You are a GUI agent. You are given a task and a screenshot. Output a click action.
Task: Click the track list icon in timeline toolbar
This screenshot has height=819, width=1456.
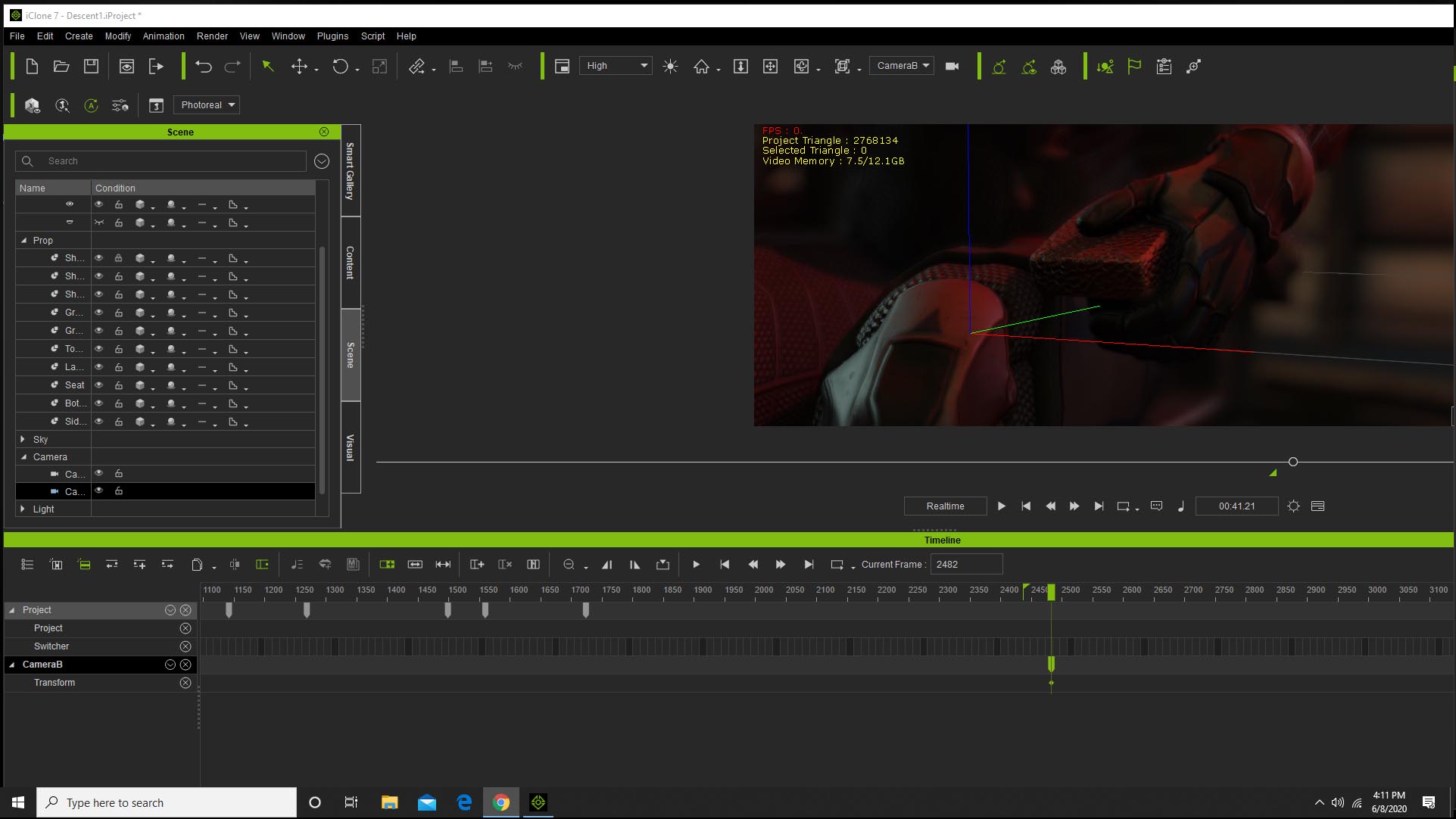(27, 565)
